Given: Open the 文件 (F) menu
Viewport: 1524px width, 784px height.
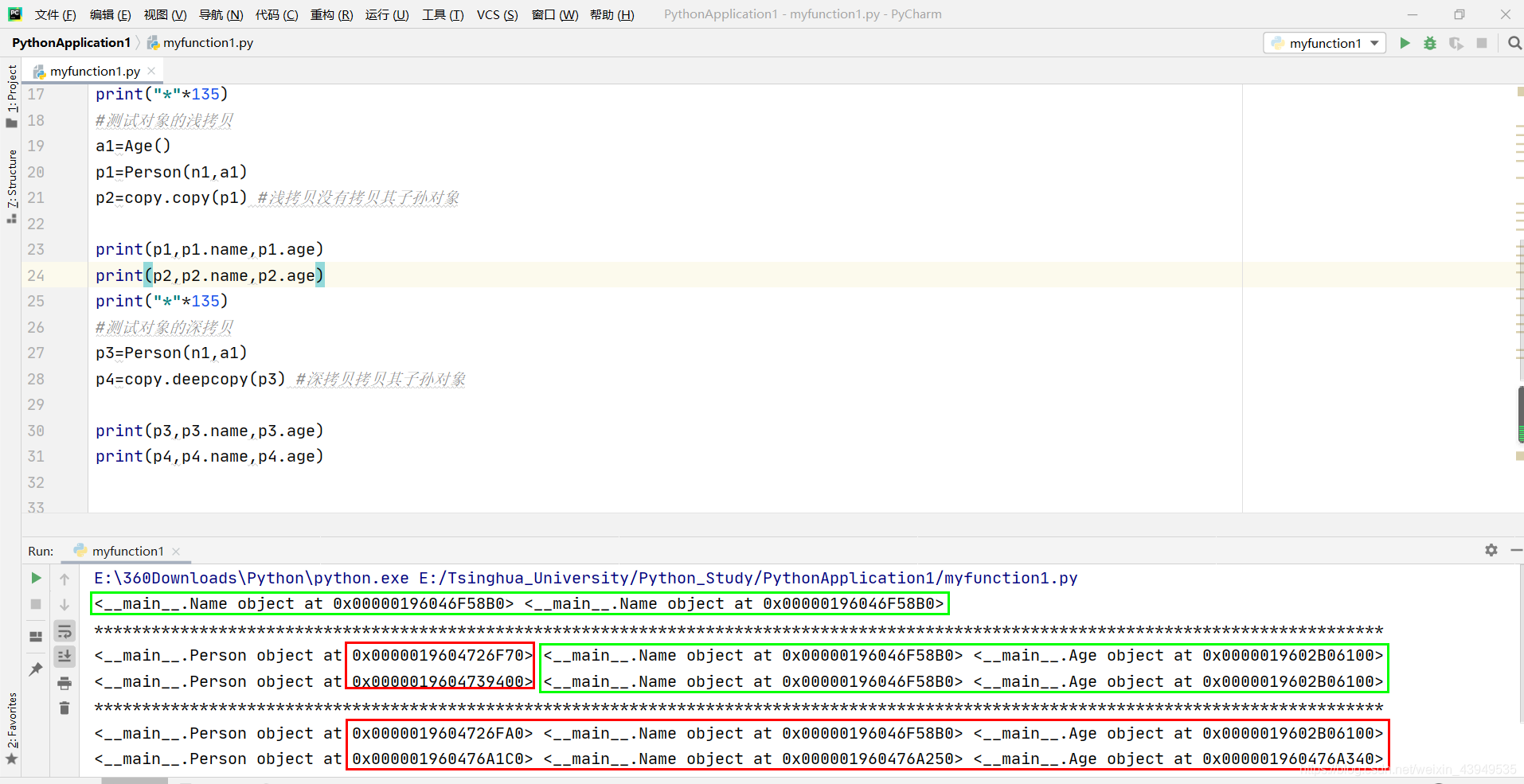Looking at the screenshot, I should (55, 14).
